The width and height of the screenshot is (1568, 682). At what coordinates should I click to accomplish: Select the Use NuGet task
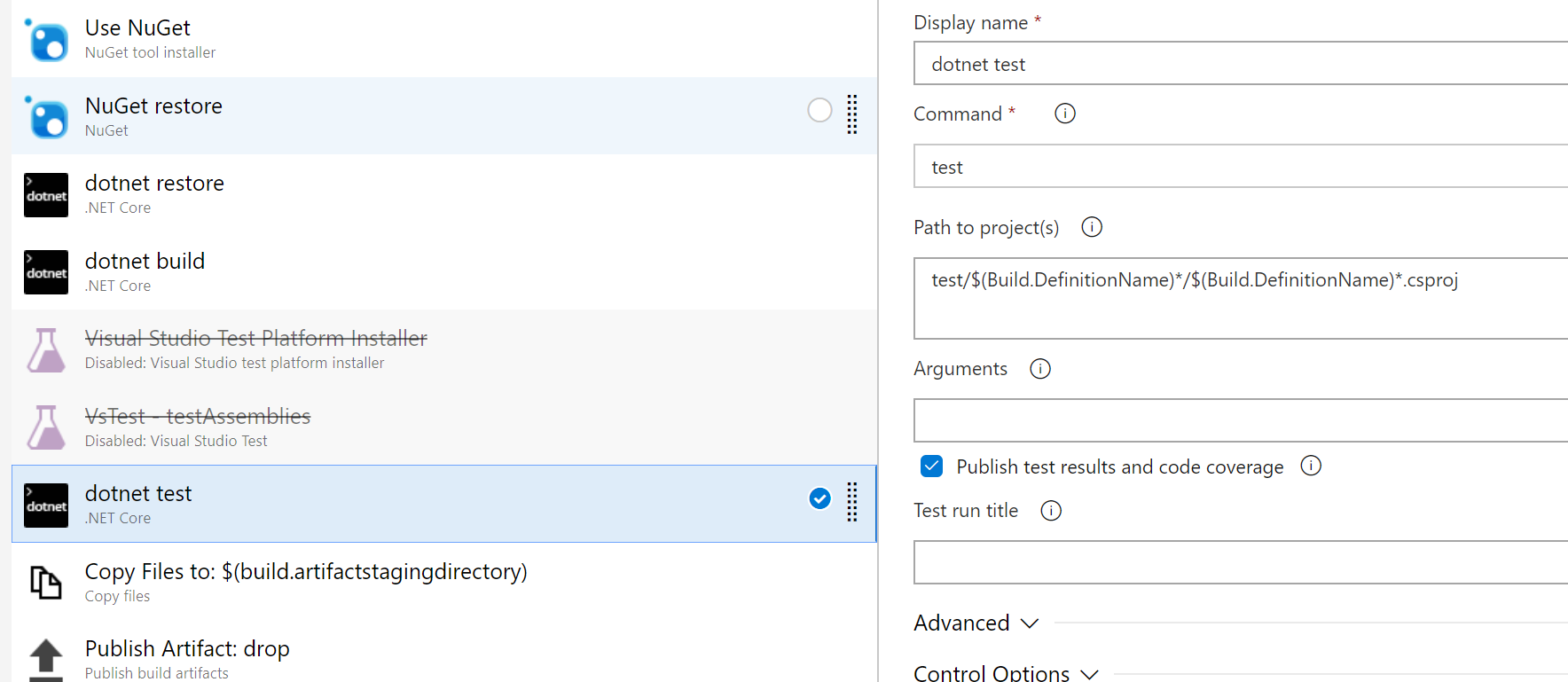click(444, 39)
